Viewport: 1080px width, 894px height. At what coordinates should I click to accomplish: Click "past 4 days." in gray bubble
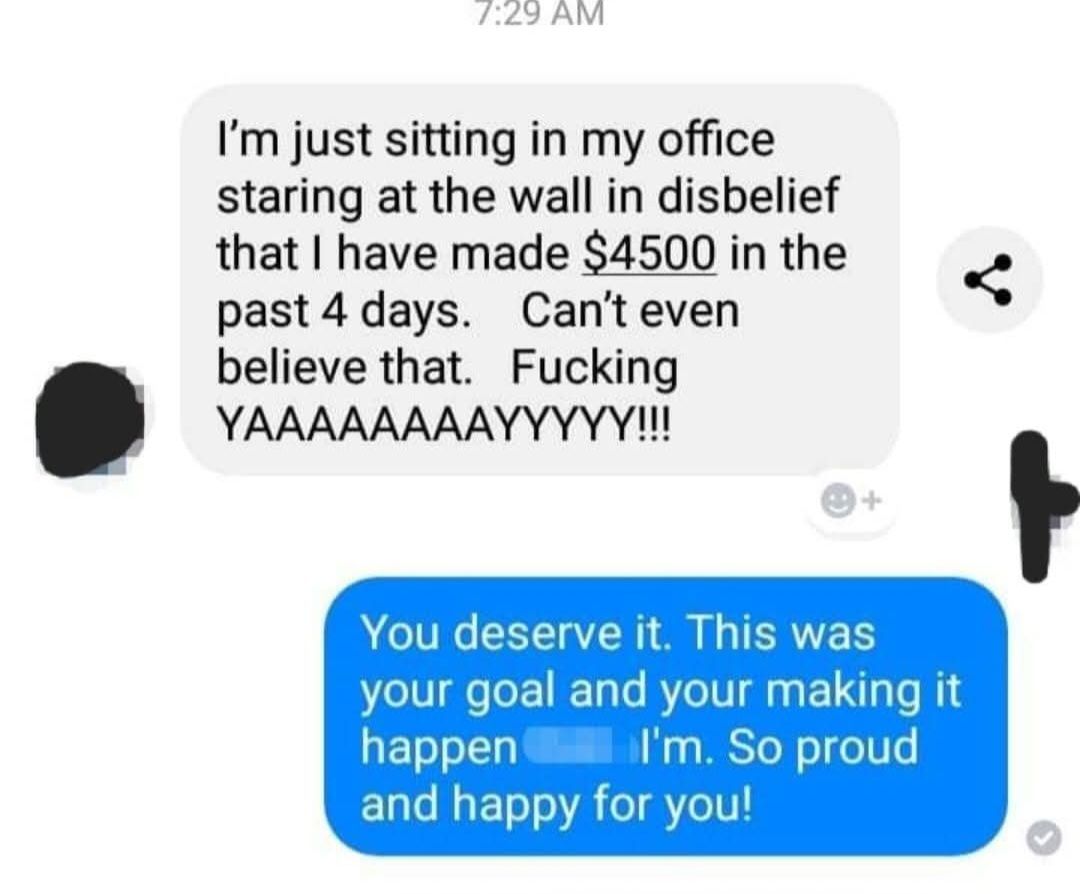pos(345,313)
